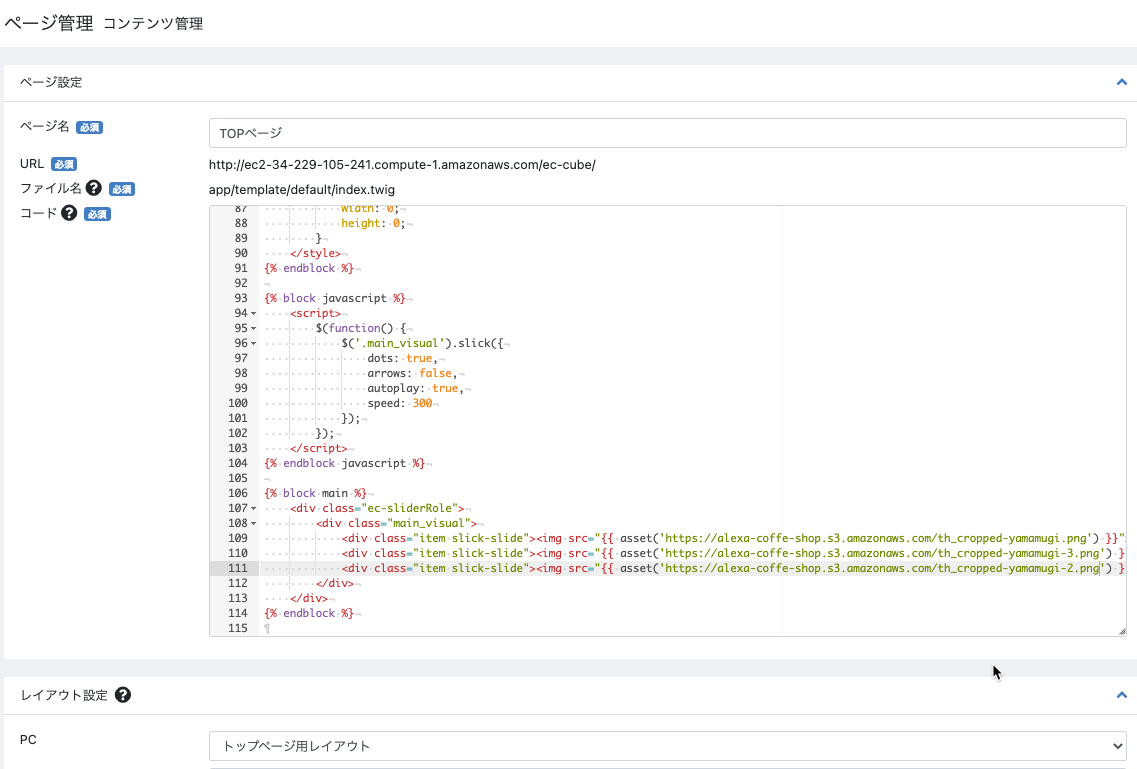Place cursor on 'autoplay: true' line
The image size is (1137, 769).
pos(415,388)
